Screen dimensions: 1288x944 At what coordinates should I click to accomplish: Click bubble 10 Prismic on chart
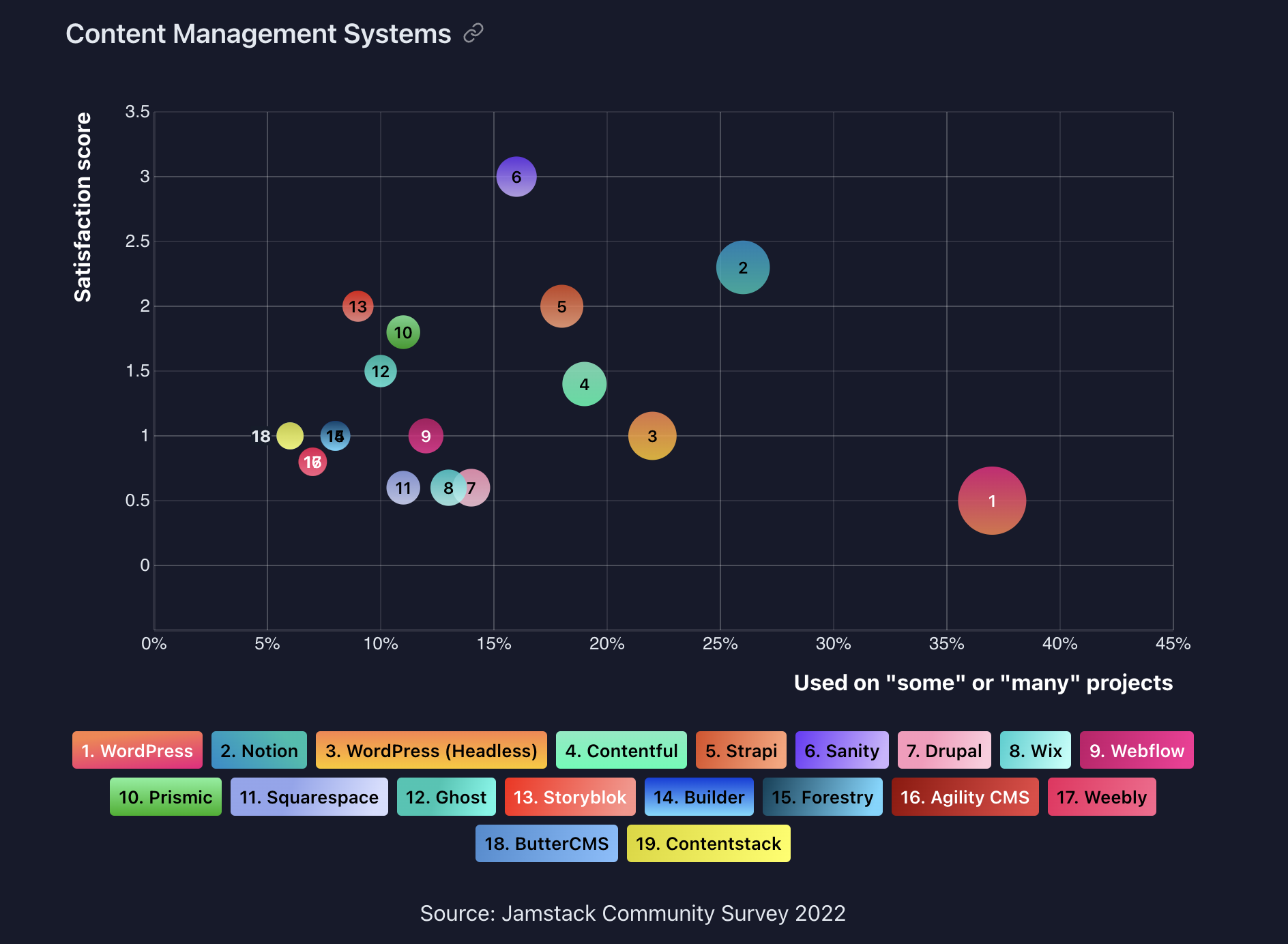(x=403, y=332)
